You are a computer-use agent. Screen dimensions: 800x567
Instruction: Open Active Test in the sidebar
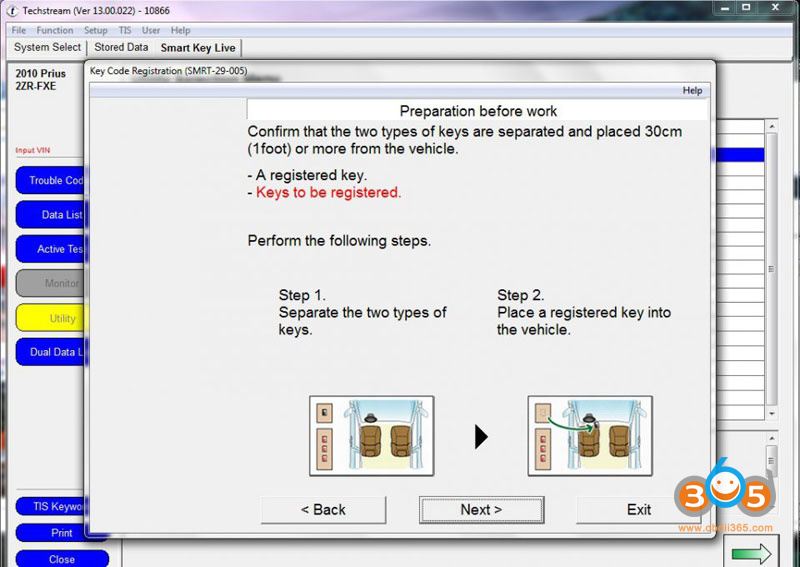[51, 249]
